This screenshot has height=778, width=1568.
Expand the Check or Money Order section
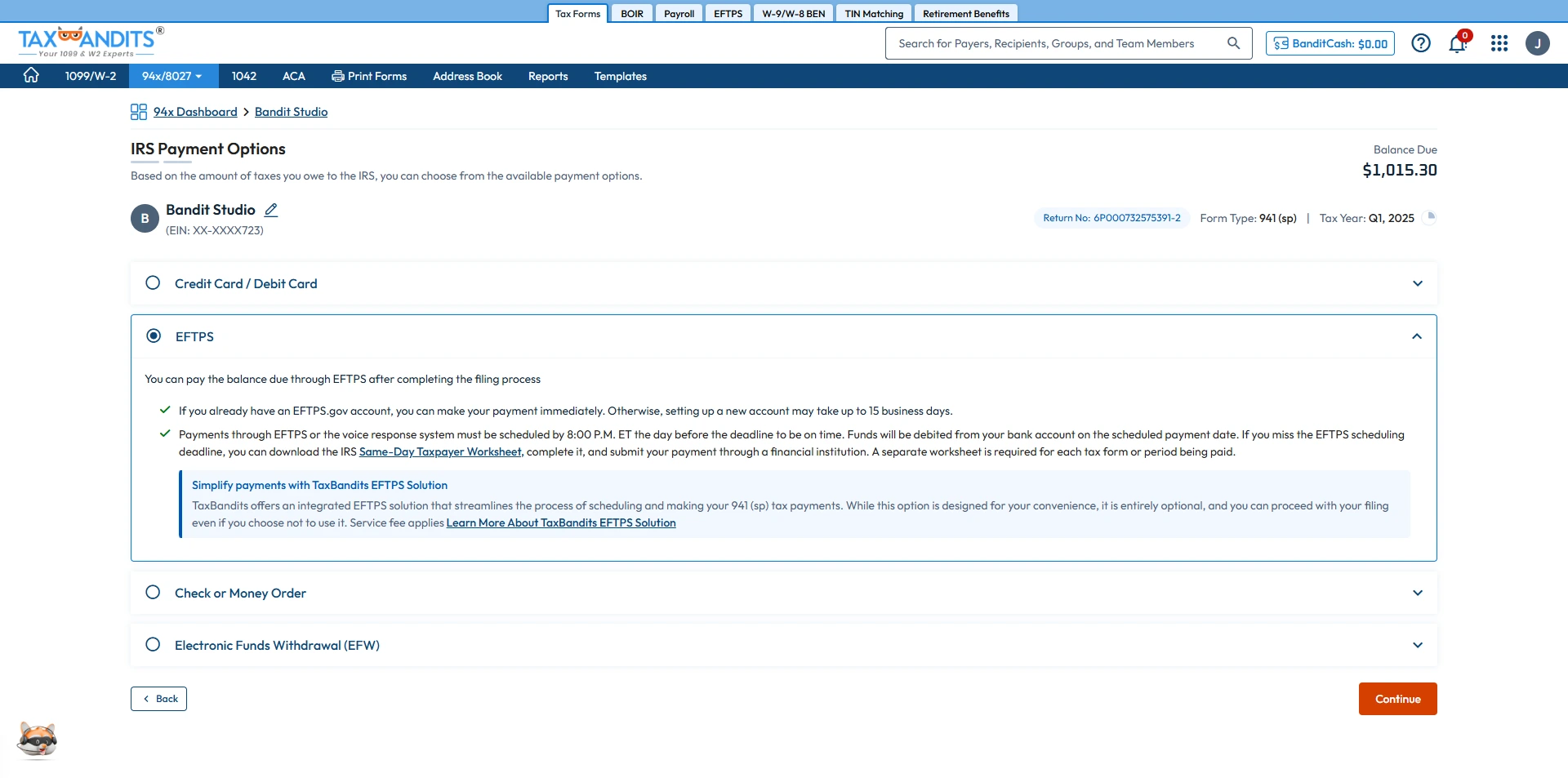pyautogui.click(x=1418, y=593)
